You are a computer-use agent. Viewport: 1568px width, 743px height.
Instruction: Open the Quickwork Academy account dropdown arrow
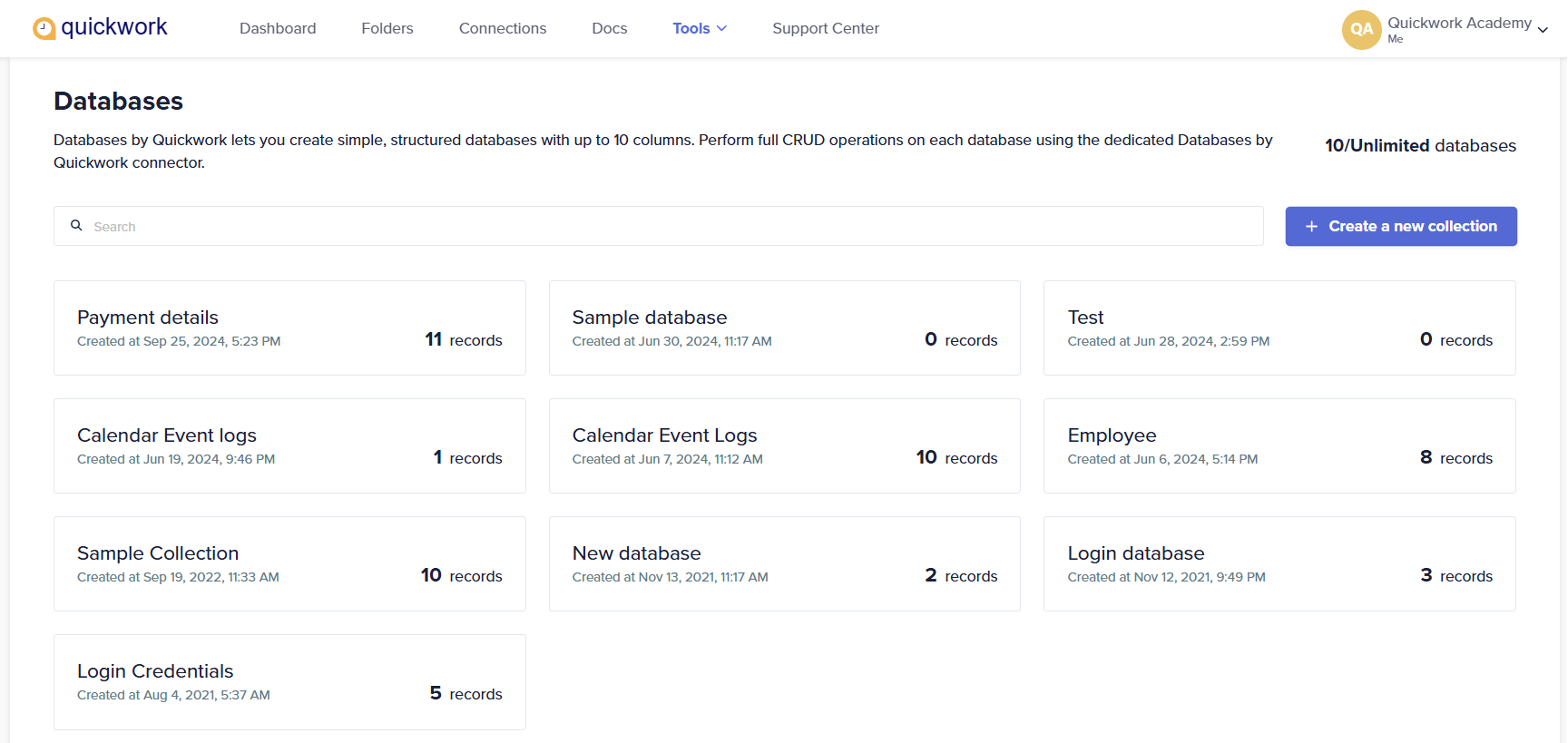coord(1543,30)
